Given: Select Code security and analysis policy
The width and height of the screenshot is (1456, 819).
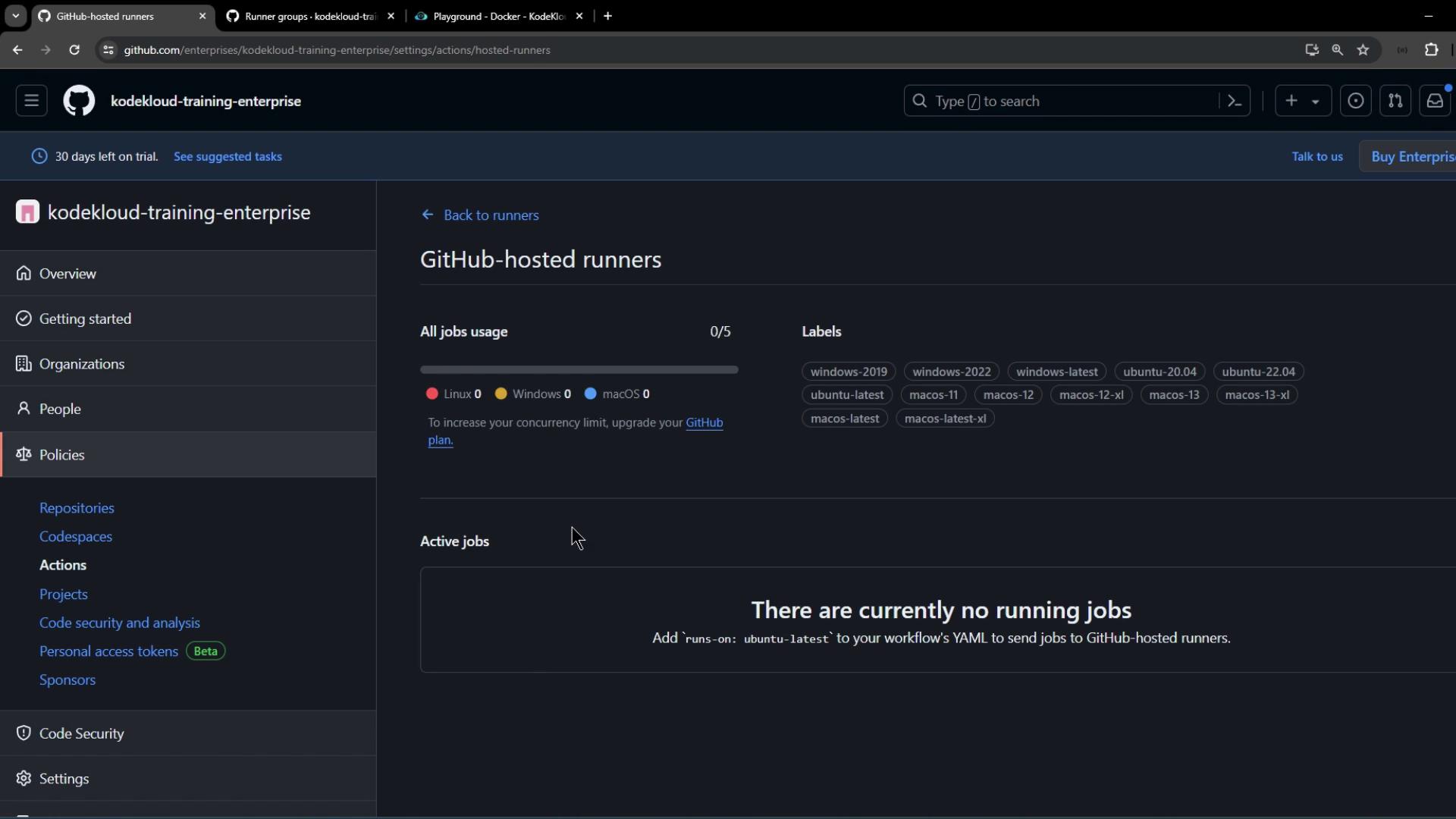Looking at the screenshot, I should click(120, 623).
